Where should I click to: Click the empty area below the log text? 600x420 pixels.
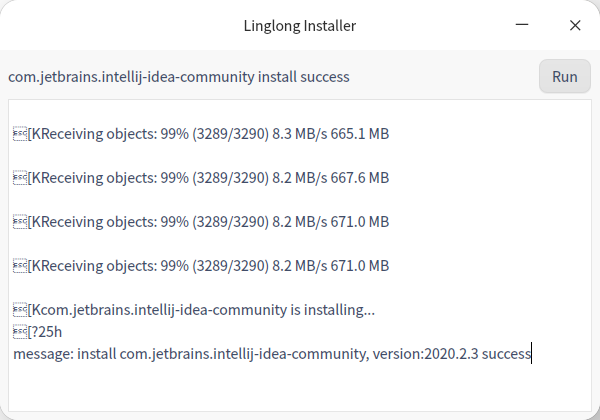point(300,390)
